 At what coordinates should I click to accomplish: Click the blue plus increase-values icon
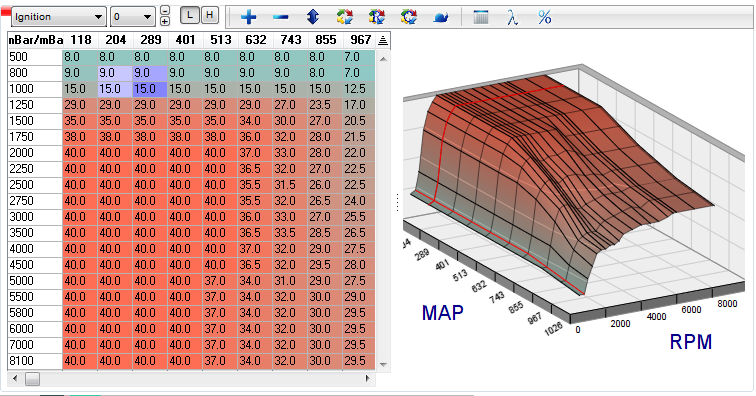248,17
